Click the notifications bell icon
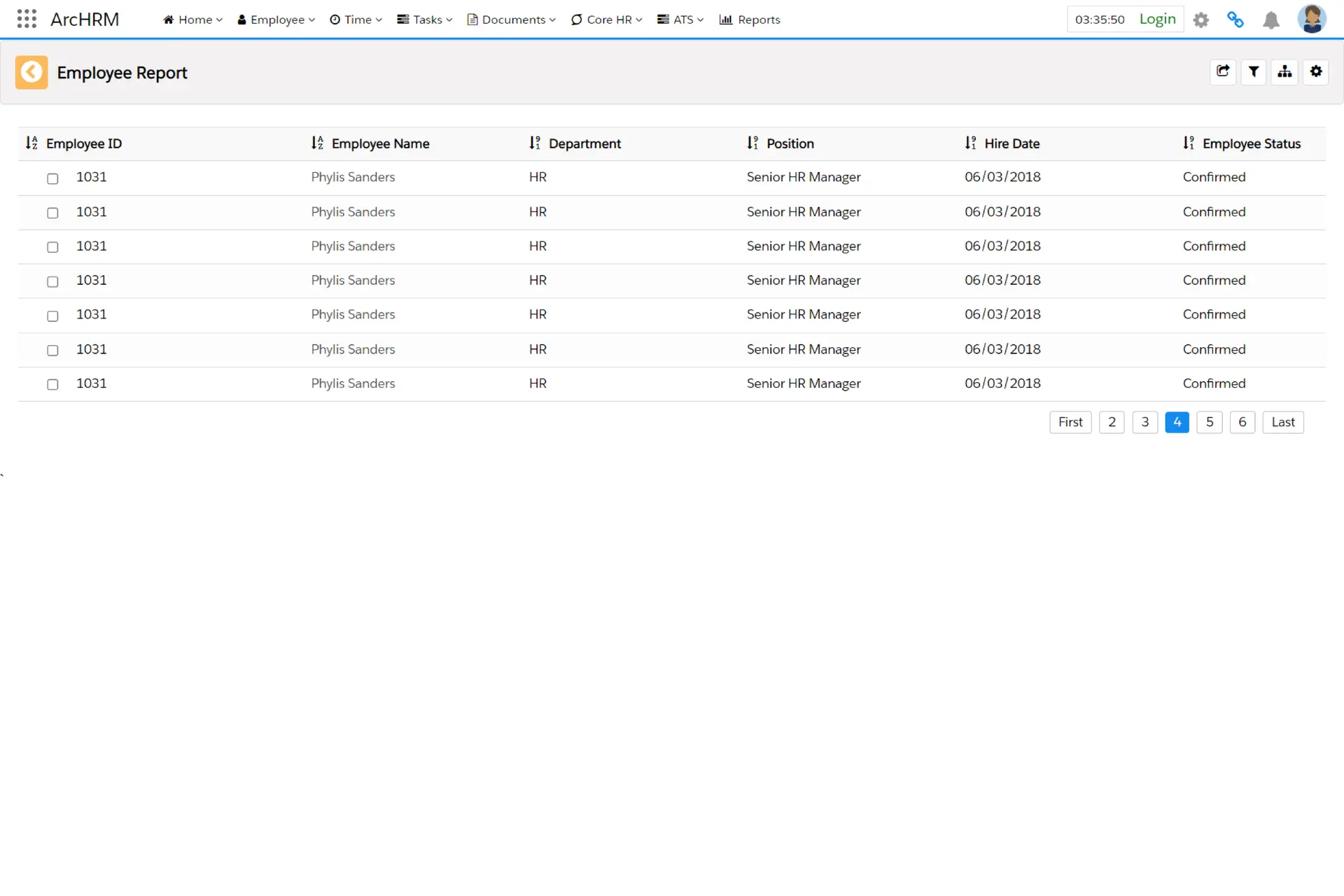The image size is (1344, 896). (x=1271, y=20)
